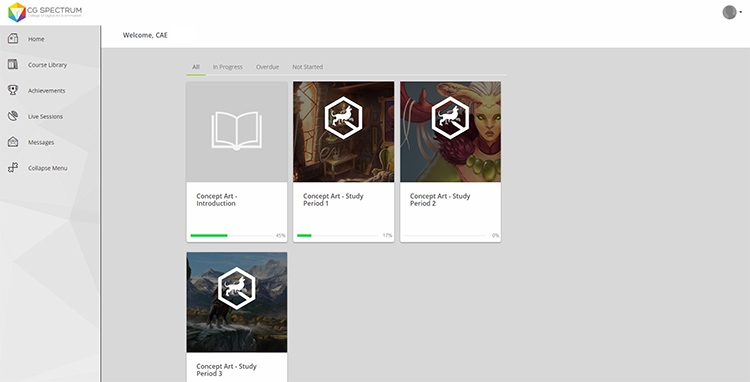Click the 17% progress bar on Study Period 1
Viewport: 750px width, 382px height.
(x=338, y=235)
